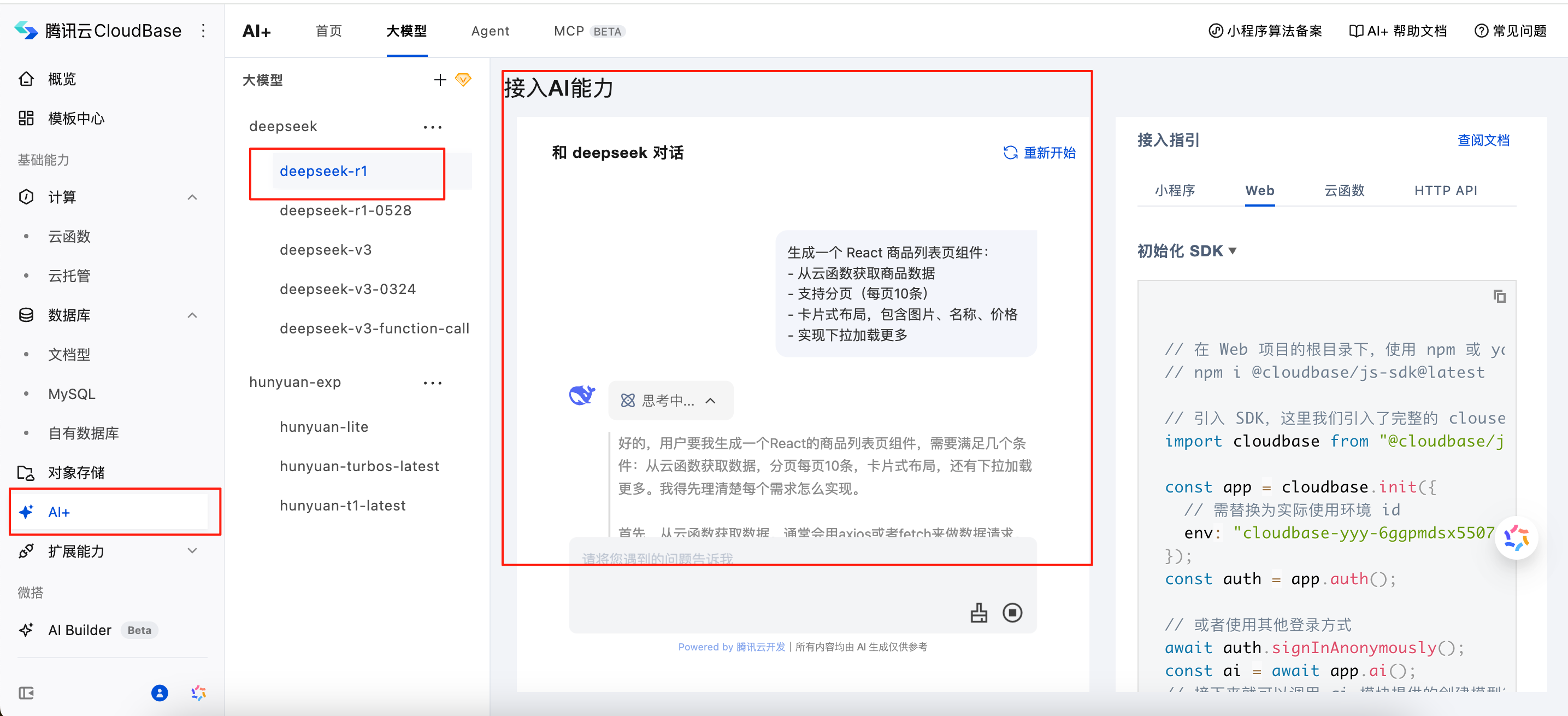This screenshot has width=1568, height=716.
Task: Open 自有数据库 entry
Action: tap(84, 433)
